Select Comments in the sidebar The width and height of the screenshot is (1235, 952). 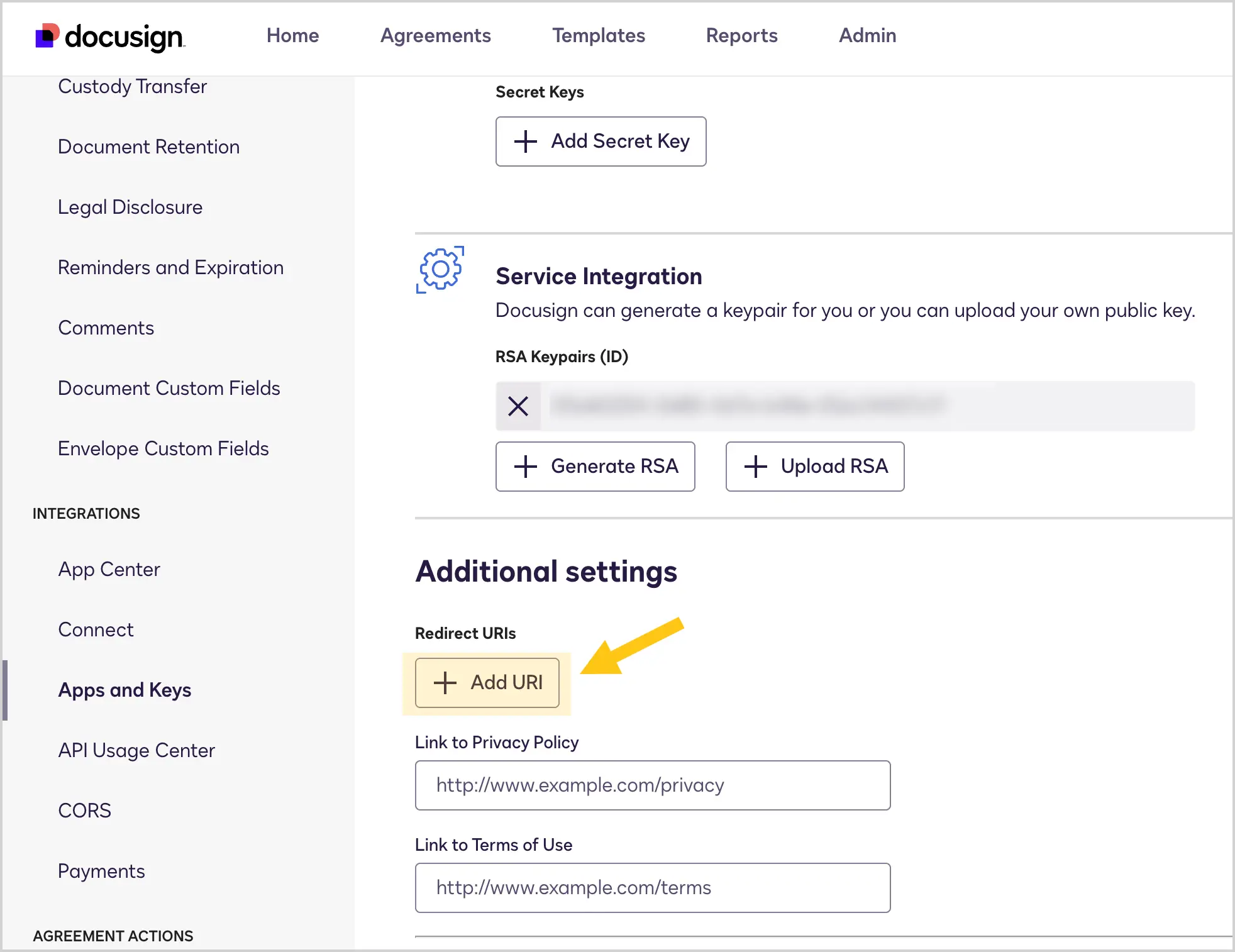click(x=106, y=328)
